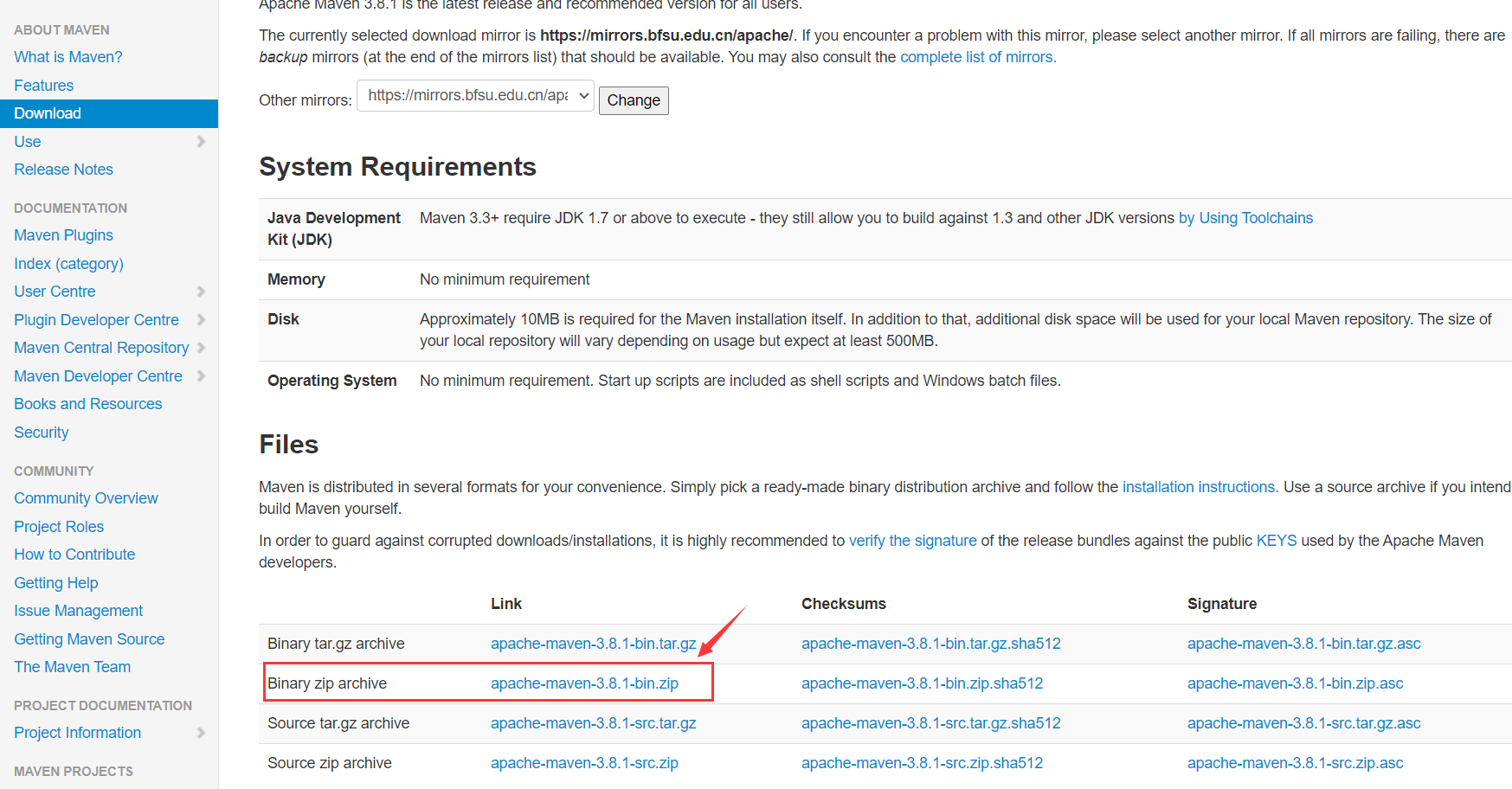Open The Maven Team link
Screen dimensions: 1512x789
pos(73,667)
